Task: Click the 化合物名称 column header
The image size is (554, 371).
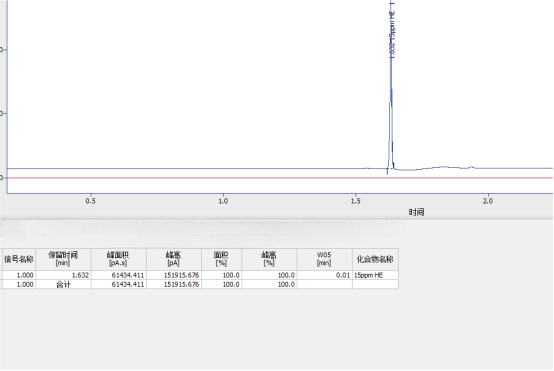Action: pyautogui.click(x=375, y=259)
